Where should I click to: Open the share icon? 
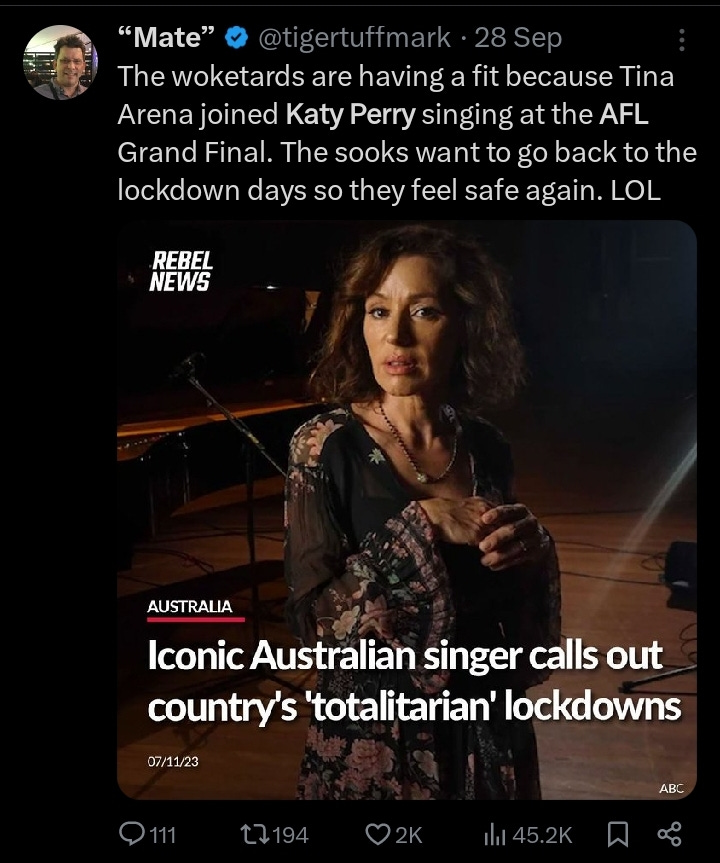[669, 834]
